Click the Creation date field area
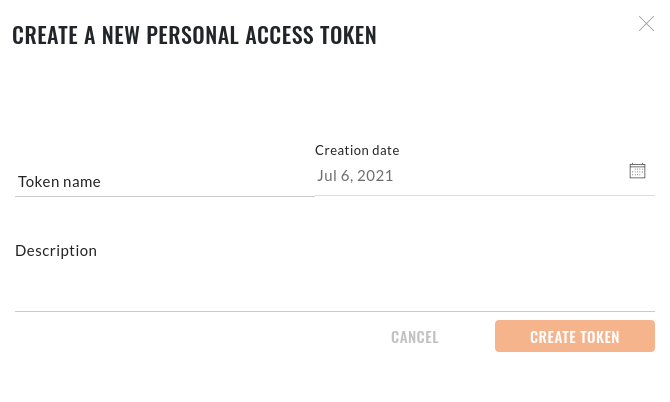670x402 pixels. tap(470, 176)
